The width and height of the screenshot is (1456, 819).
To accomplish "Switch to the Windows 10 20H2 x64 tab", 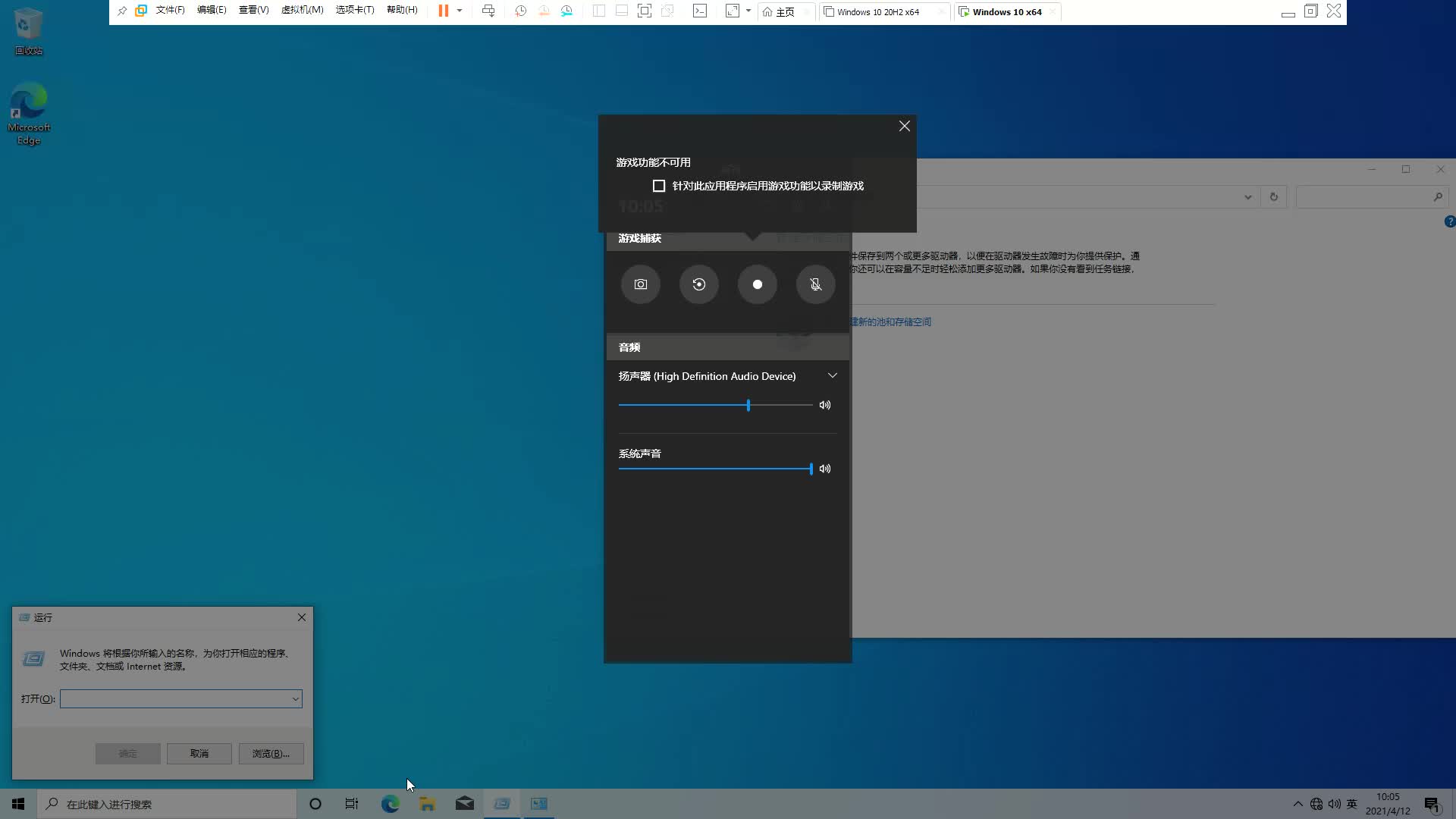I will point(877,11).
